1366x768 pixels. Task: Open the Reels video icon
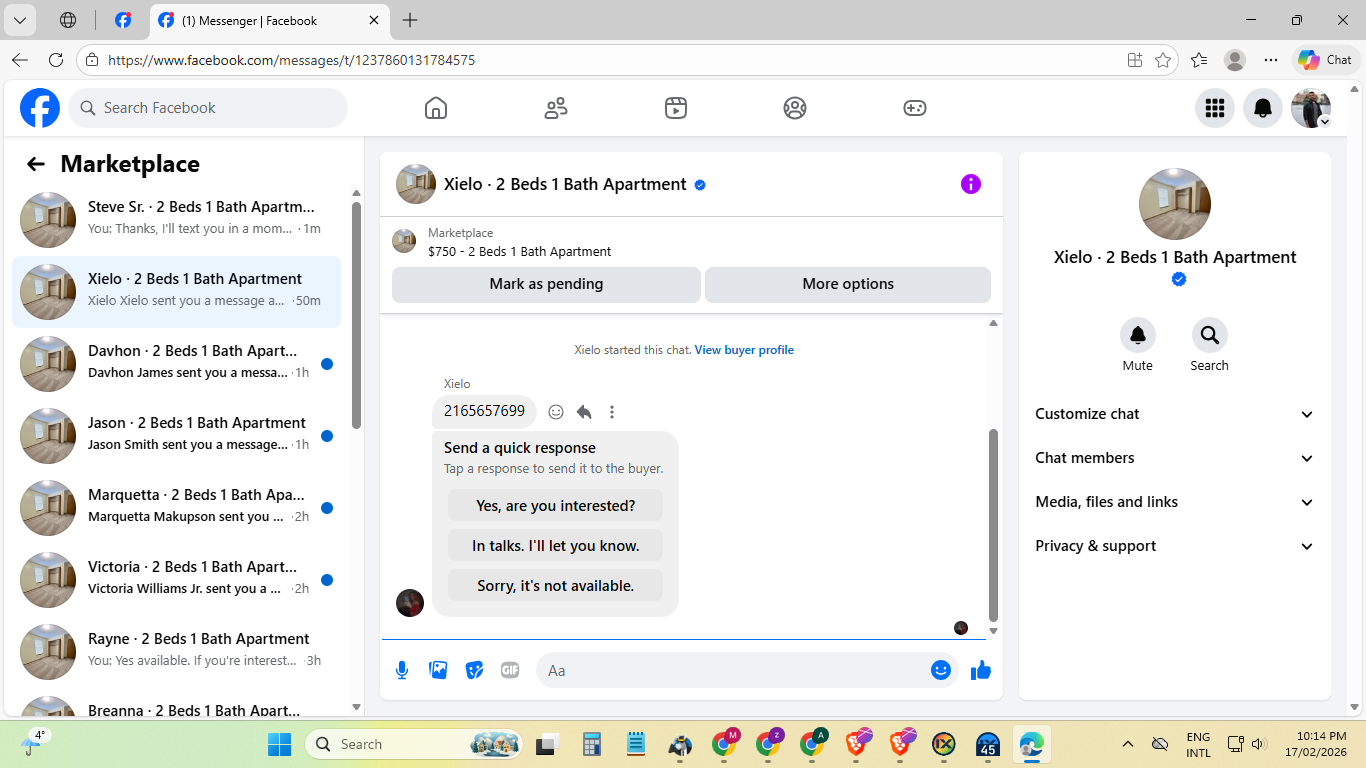click(x=676, y=108)
